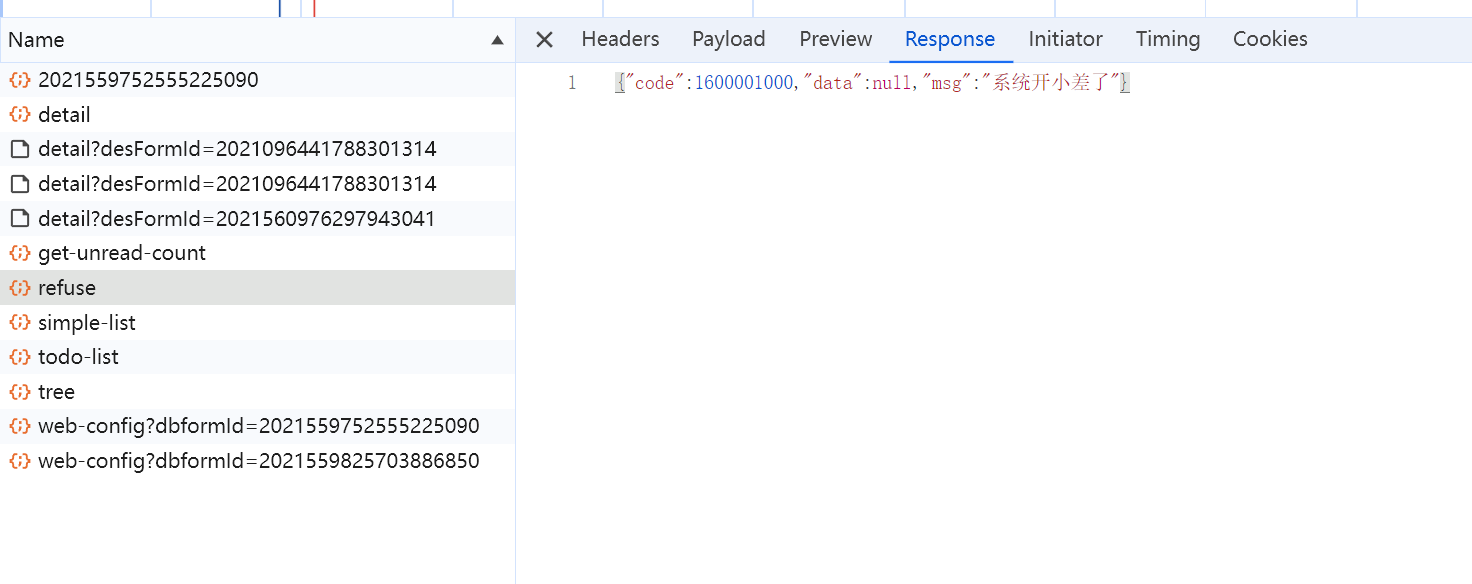Click document icon of detail?desFormId=2021560976297943041
Image resolution: width=1472 pixels, height=584 pixels.
coord(19,219)
